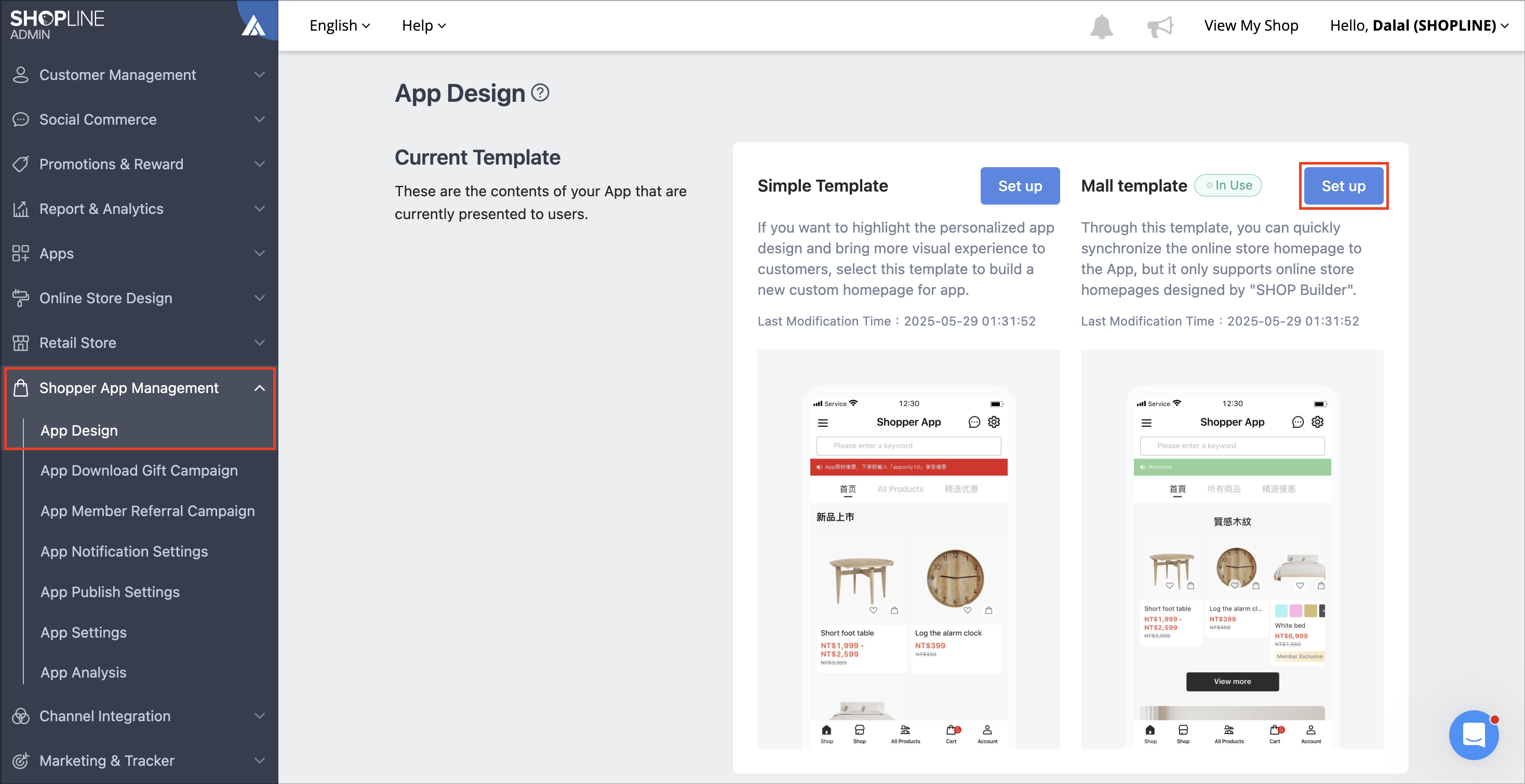Open App Publish Settings
Image resolution: width=1525 pixels, height=784 pixels.
tap(110, 592)
